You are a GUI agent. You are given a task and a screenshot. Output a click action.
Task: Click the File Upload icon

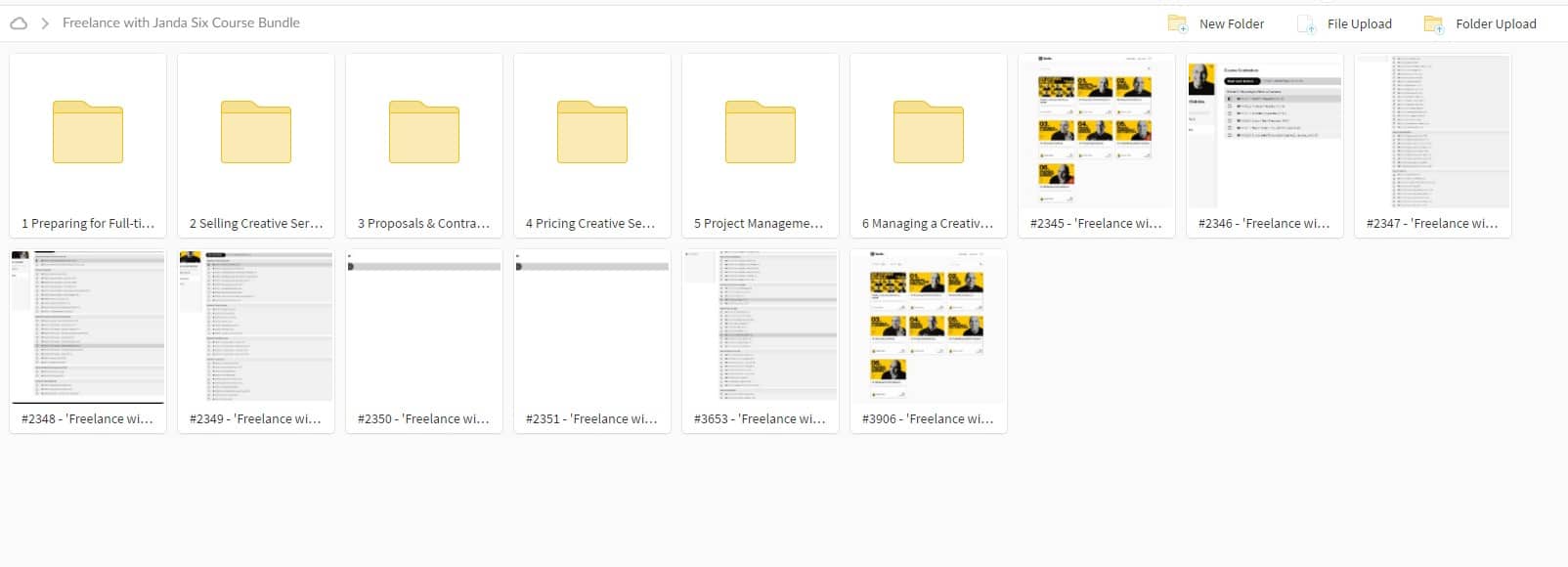coord(1306,24)
